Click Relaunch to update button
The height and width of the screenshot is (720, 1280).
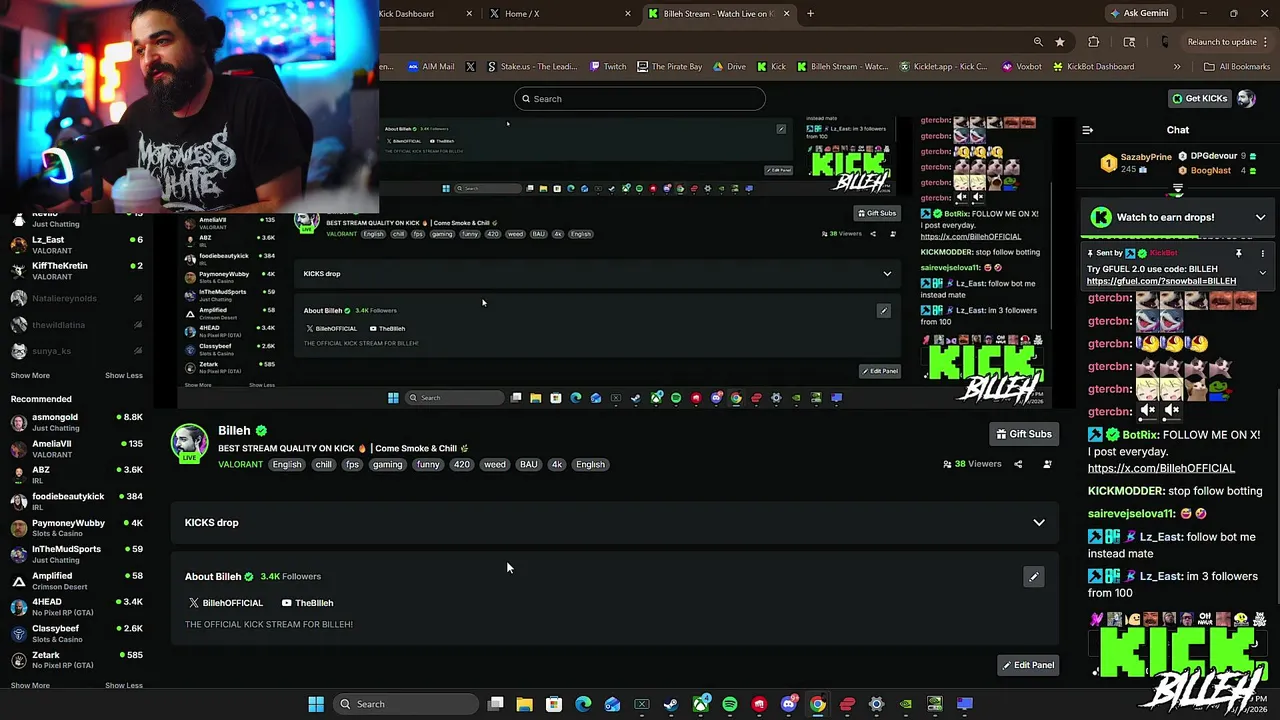(x=1221, y=42)
